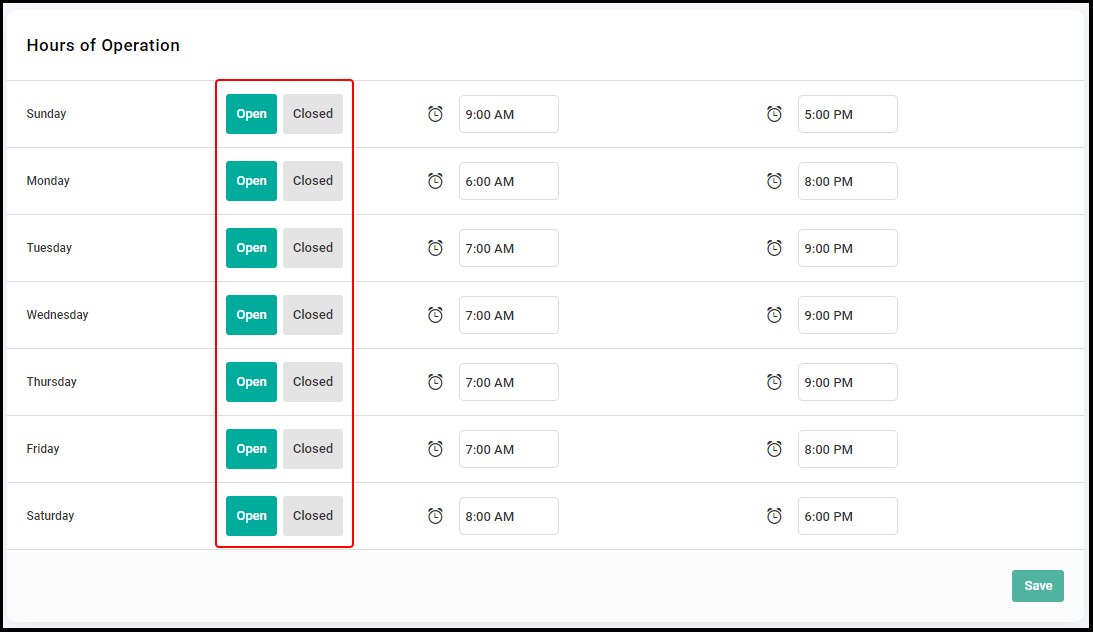Set Sunday to Open
The image size is (1093, 632).
251,114
